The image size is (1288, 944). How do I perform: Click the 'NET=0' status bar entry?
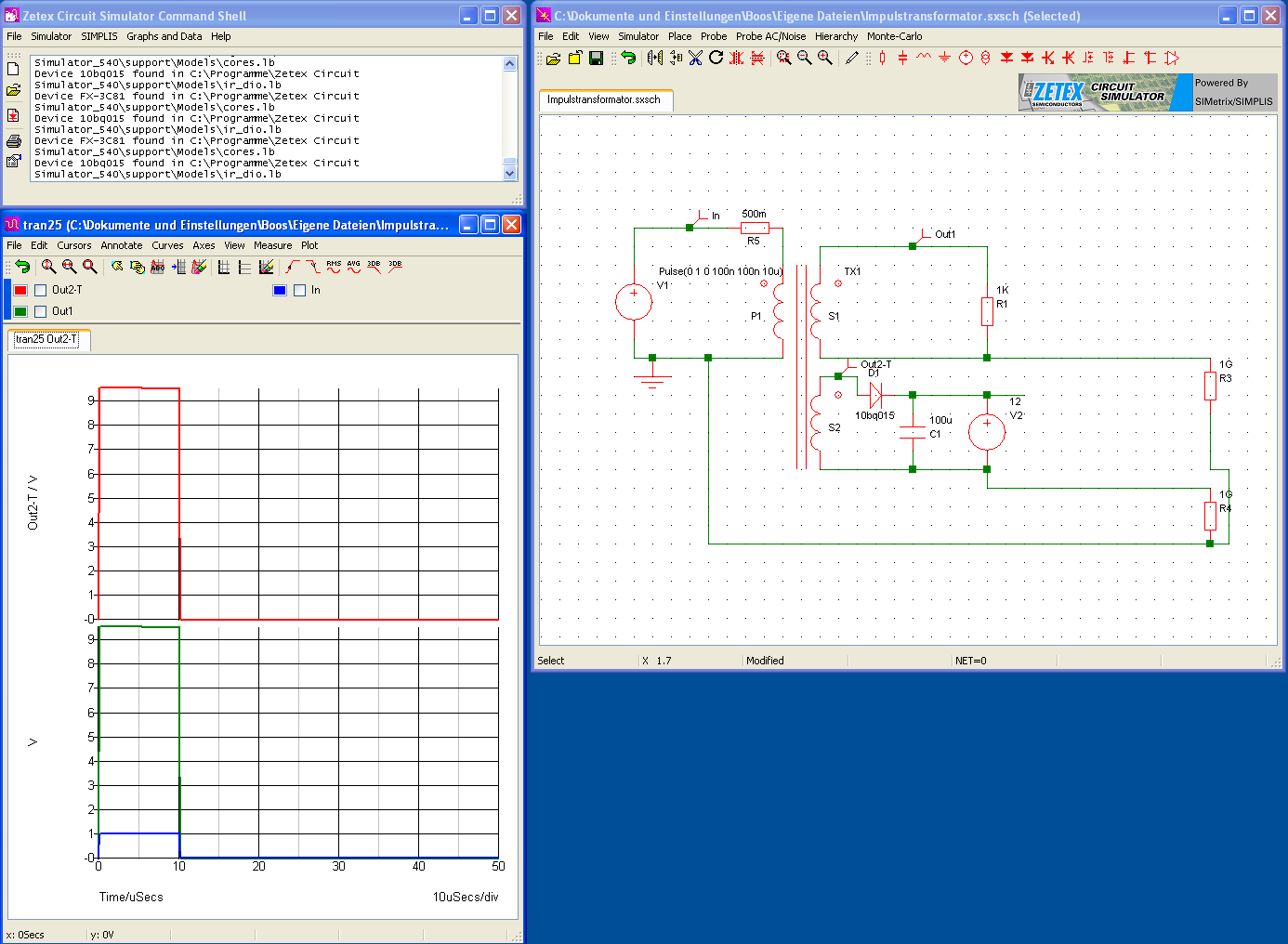pyautogui.click(x=970, y=661)
